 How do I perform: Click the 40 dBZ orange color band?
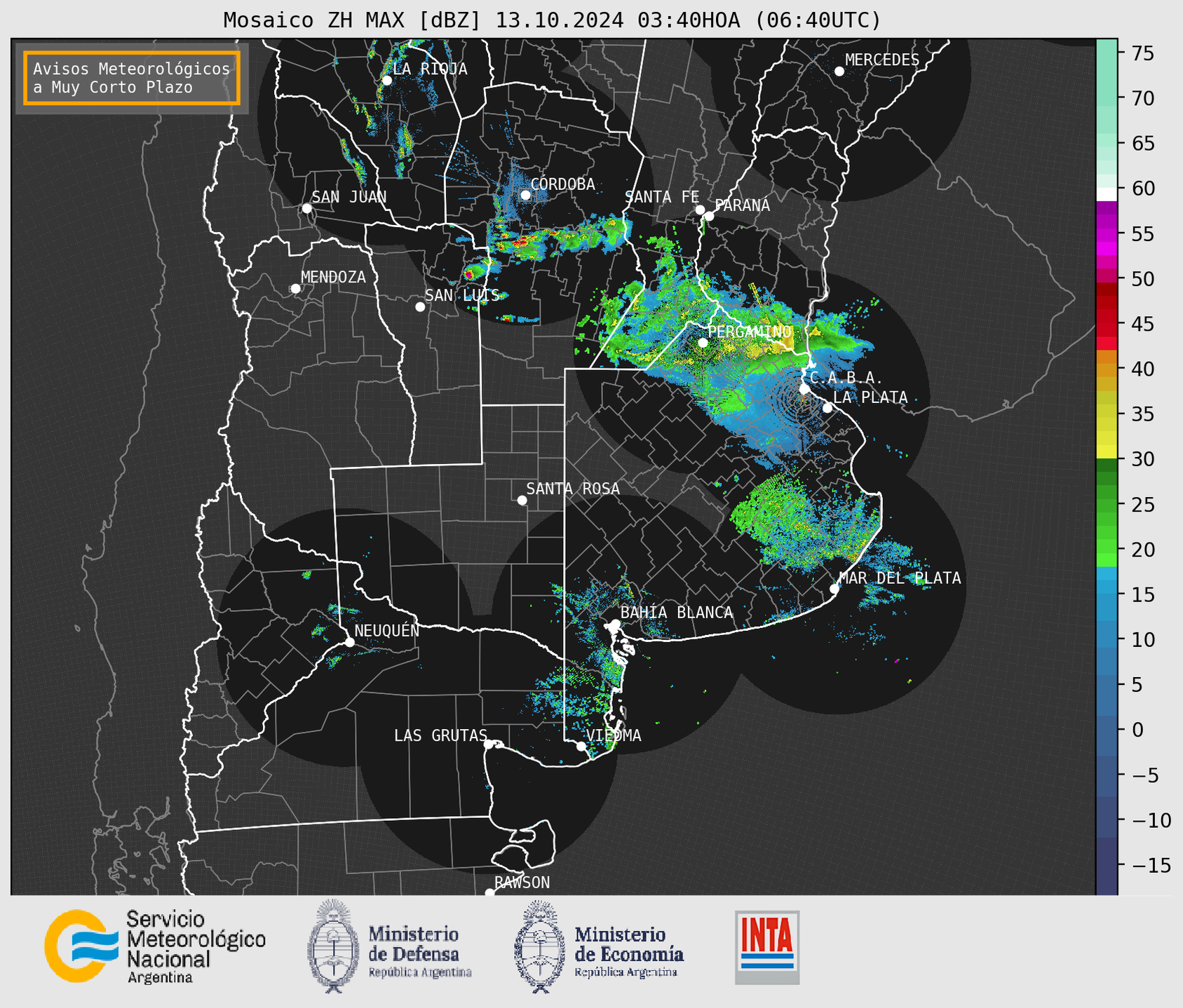tap(1107, 369)
